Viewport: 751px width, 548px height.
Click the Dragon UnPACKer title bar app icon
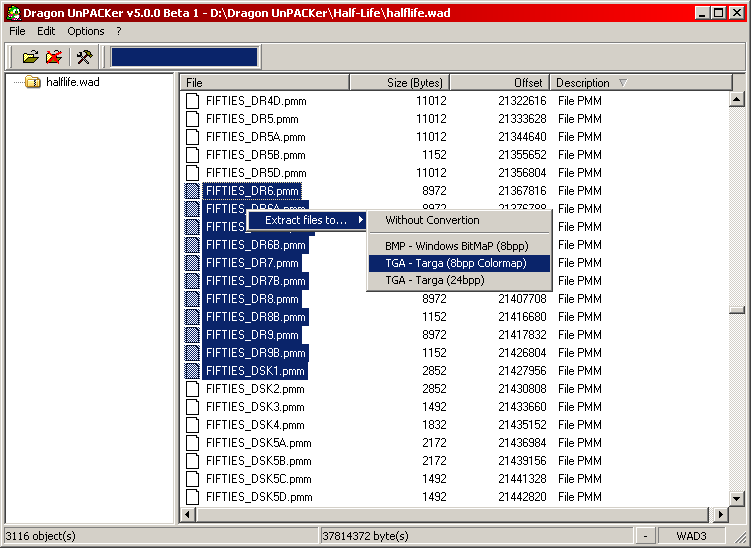click(x=13, y=12)
